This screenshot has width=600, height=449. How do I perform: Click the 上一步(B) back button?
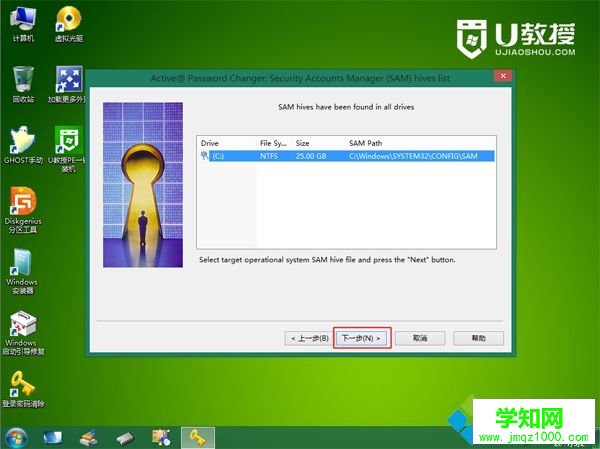coord(309,338)
